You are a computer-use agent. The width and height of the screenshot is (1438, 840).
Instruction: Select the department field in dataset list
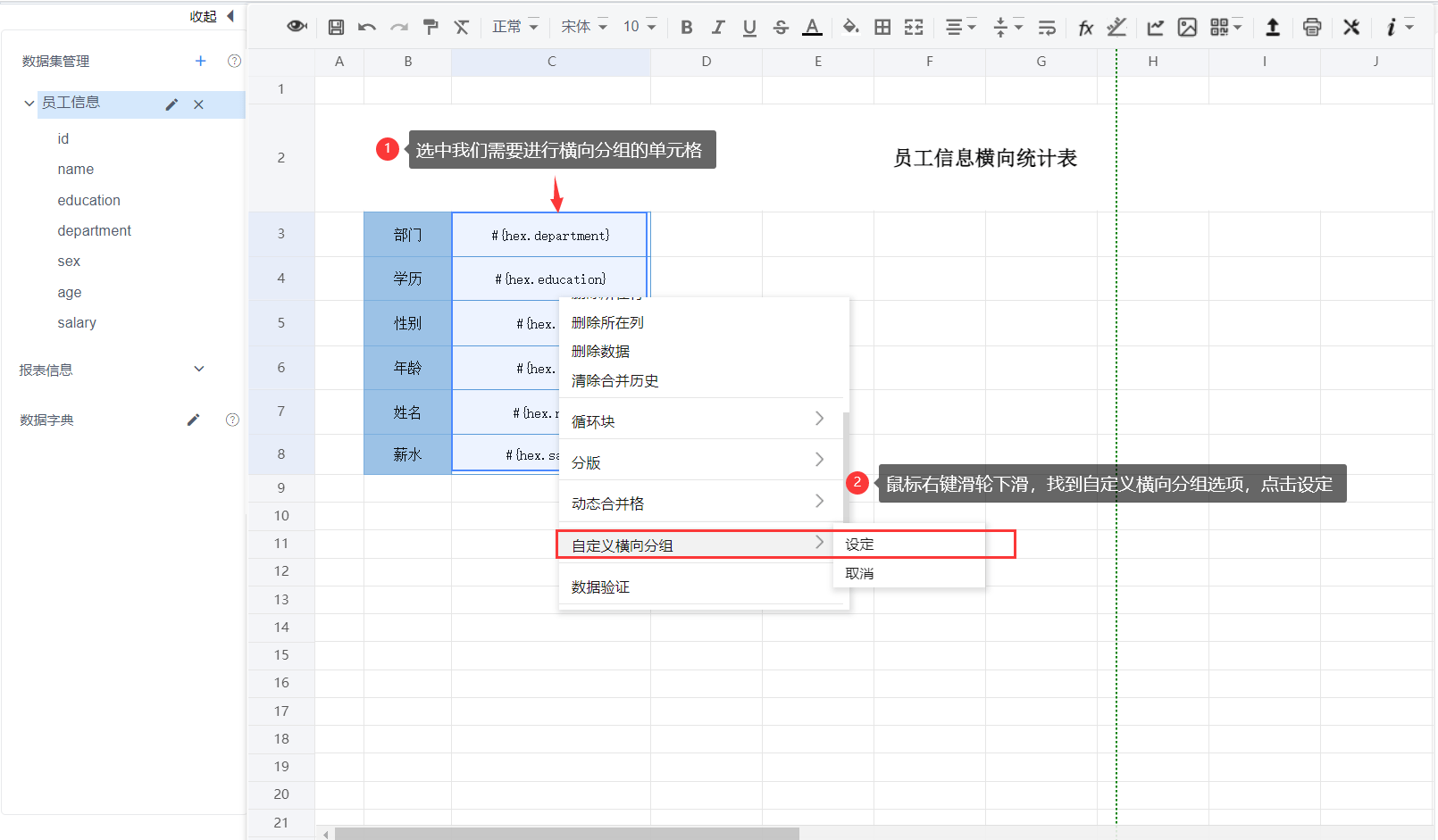coord(94,230)
